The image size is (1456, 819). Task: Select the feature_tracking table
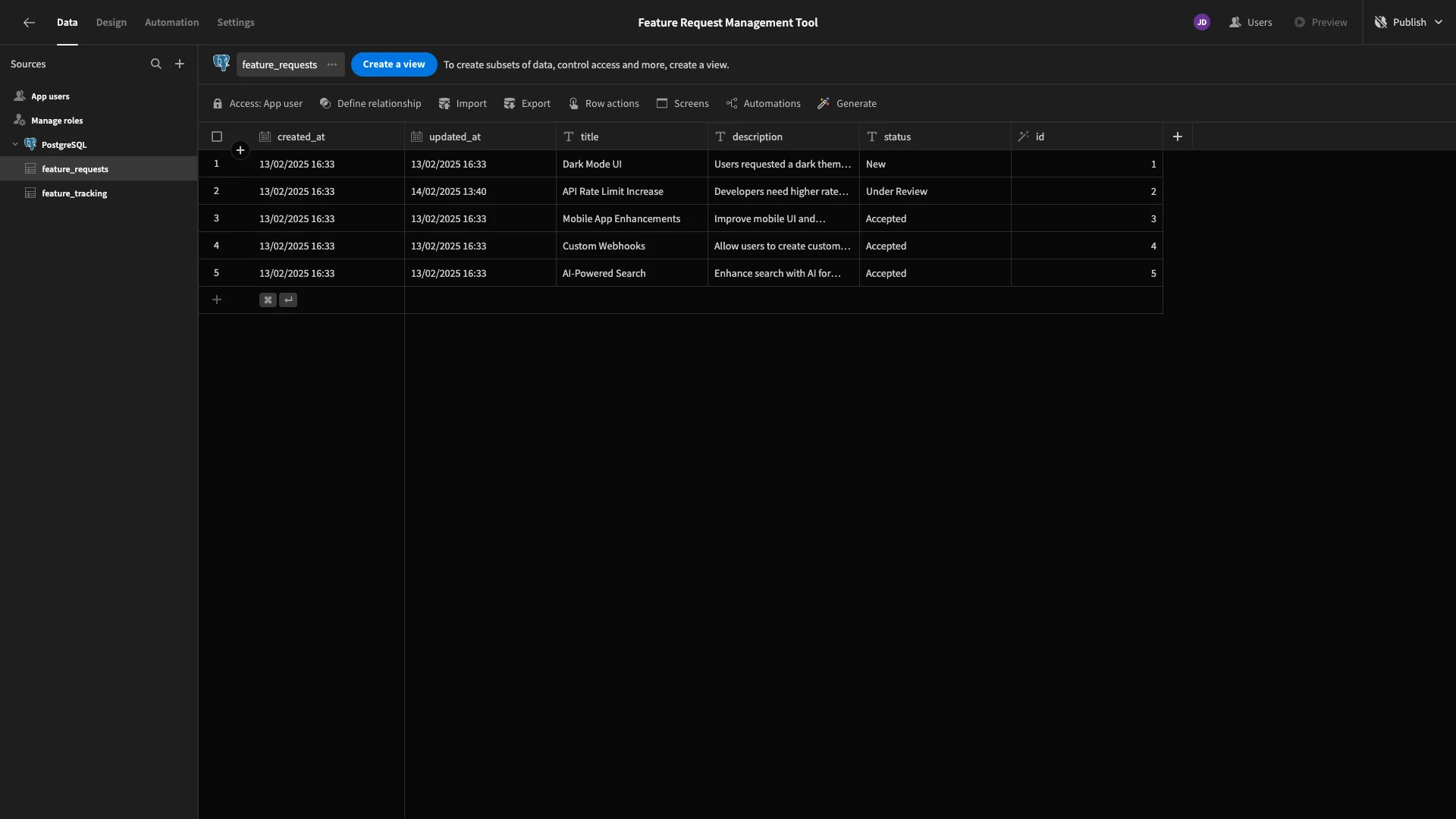point(99,193)
